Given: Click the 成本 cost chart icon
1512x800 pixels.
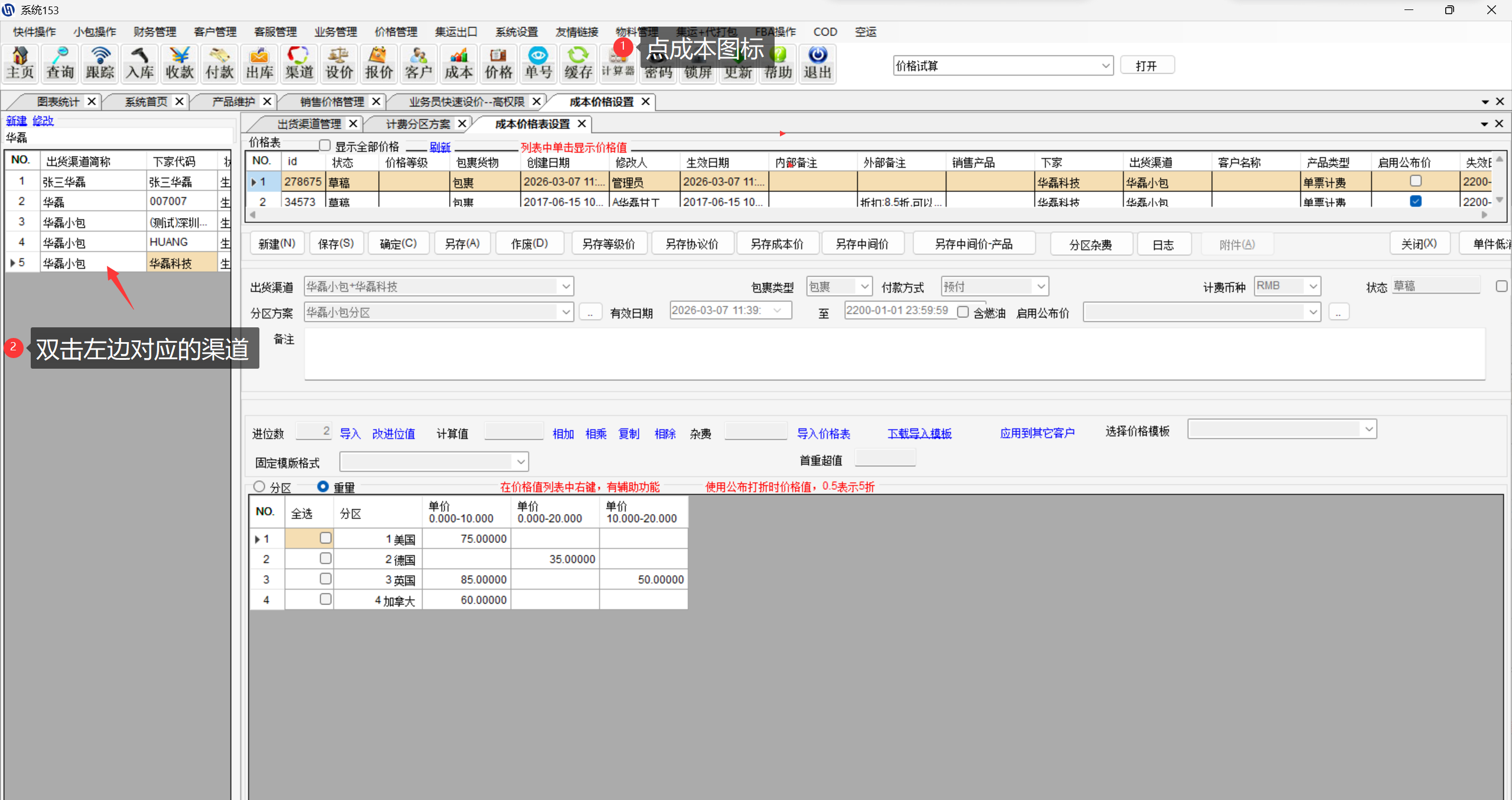Looking at the screenshot, I should pos(459,63).
